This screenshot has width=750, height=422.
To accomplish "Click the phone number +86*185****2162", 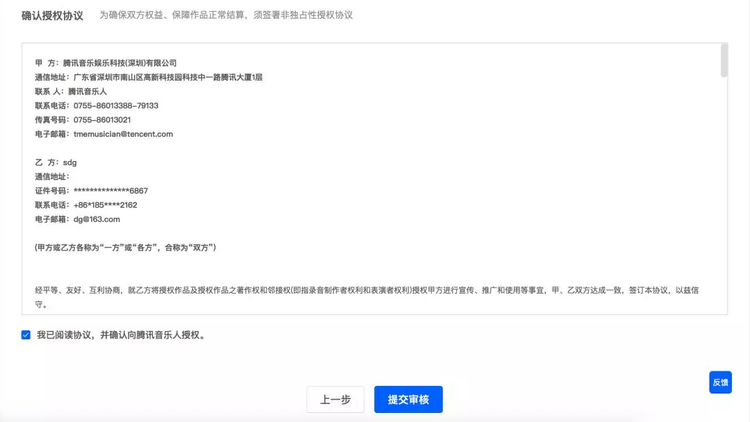I will coord(105,205).
